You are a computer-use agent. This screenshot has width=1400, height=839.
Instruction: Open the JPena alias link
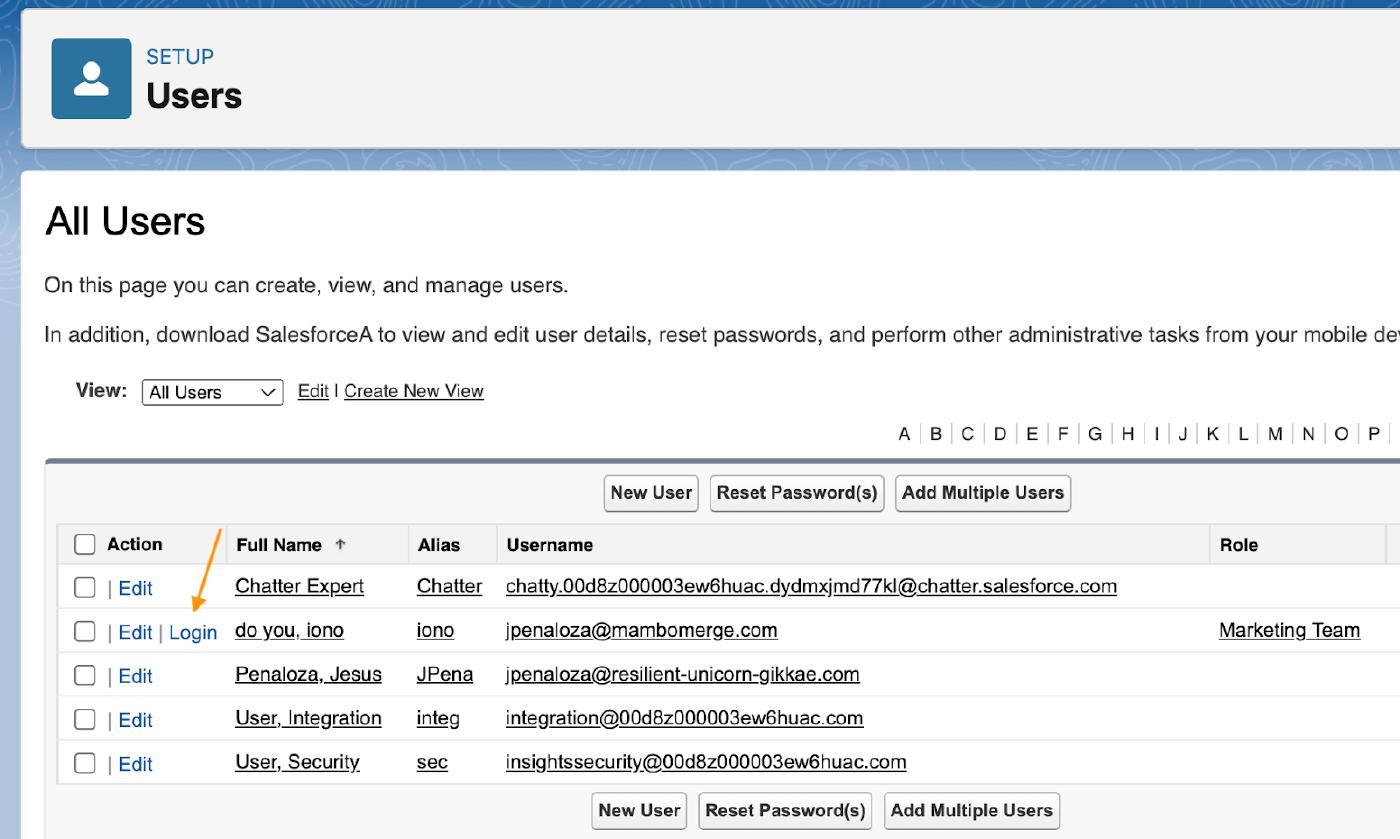click(x=445, y=674)
